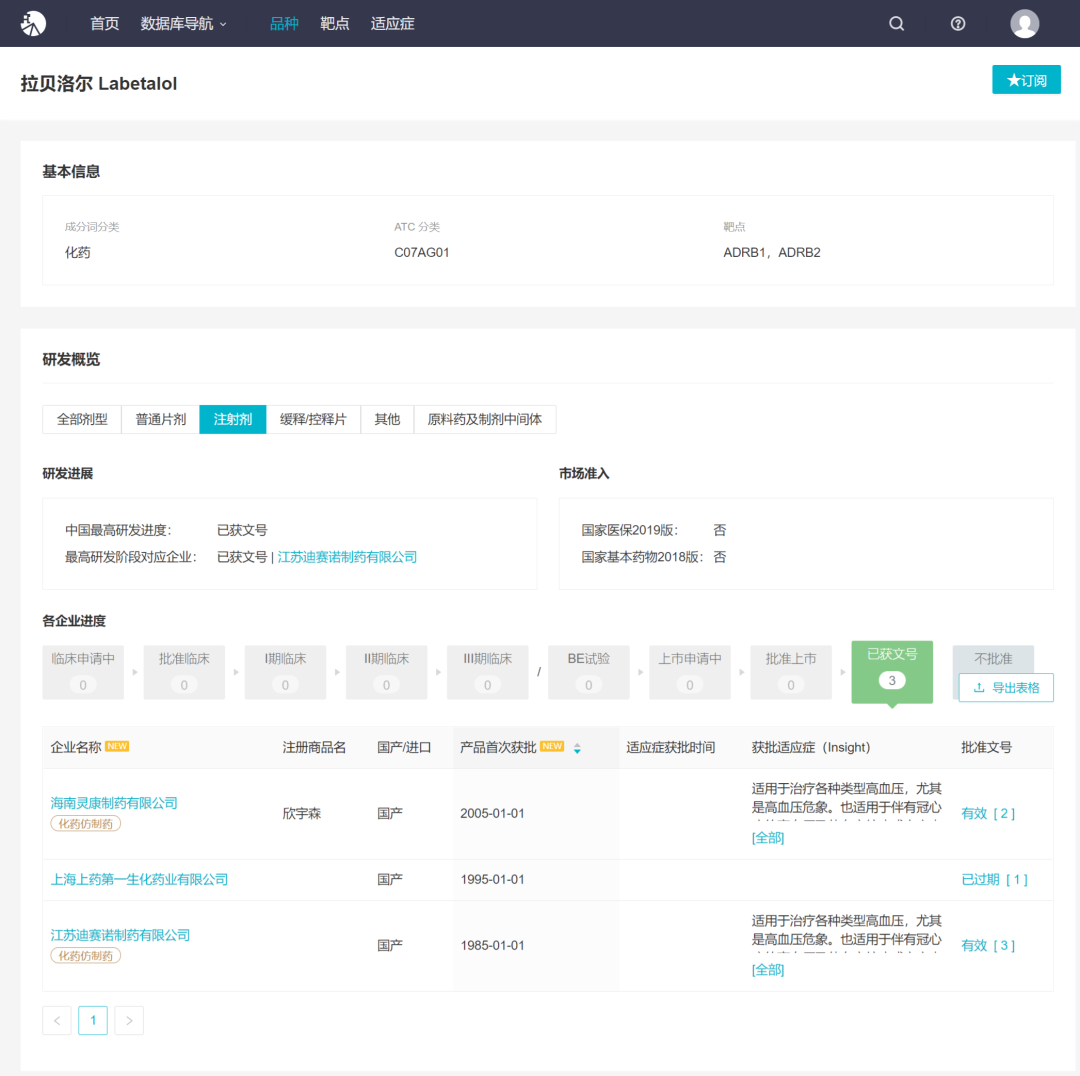Viewport: 1080px width, 1076px height.
Task: Open 江苏迪赛诺制药有限公司 link in table
Action: coord(120,935)
